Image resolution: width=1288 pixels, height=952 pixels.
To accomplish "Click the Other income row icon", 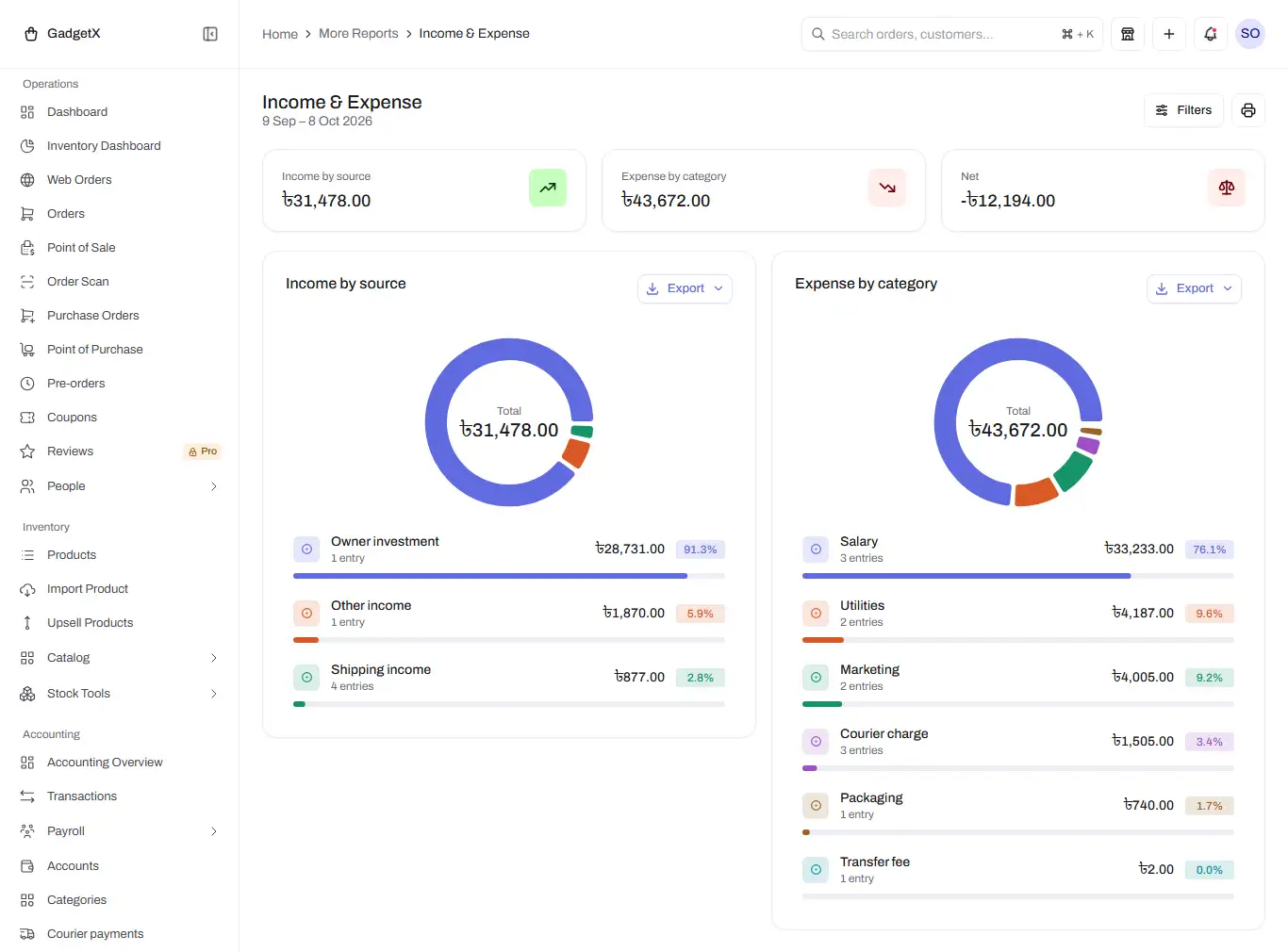I will click(x=306, y=613).
